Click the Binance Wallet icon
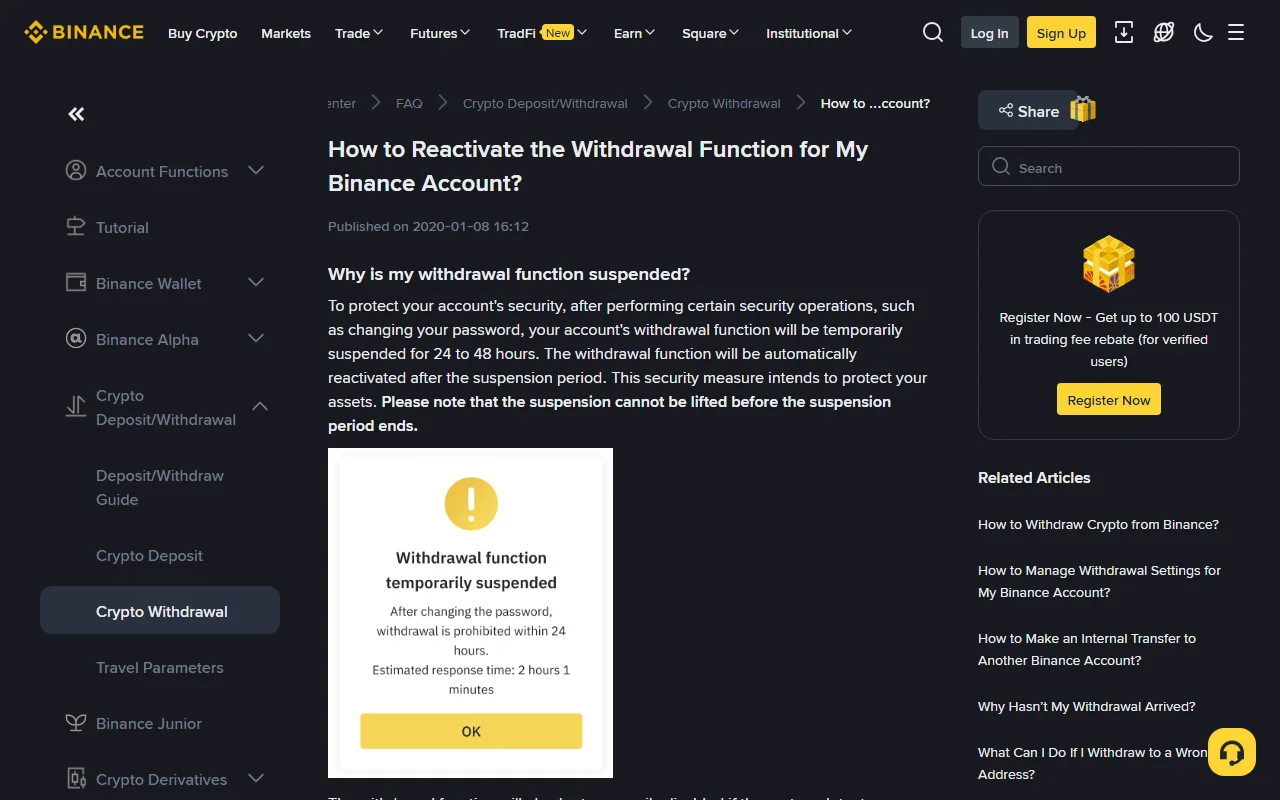 (x=76, y=283)
